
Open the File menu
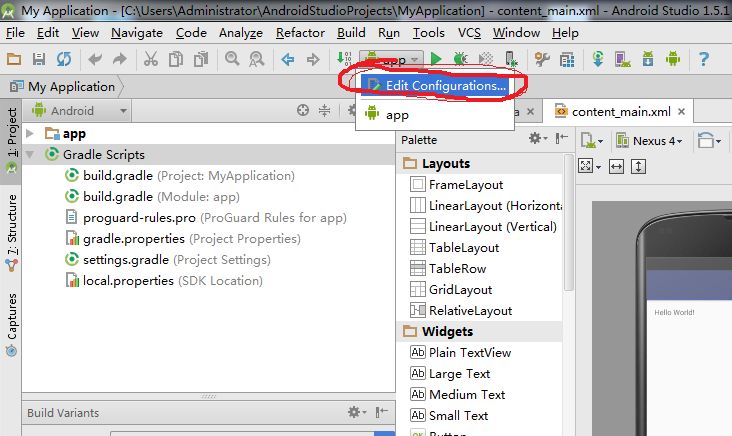point(15,33)
